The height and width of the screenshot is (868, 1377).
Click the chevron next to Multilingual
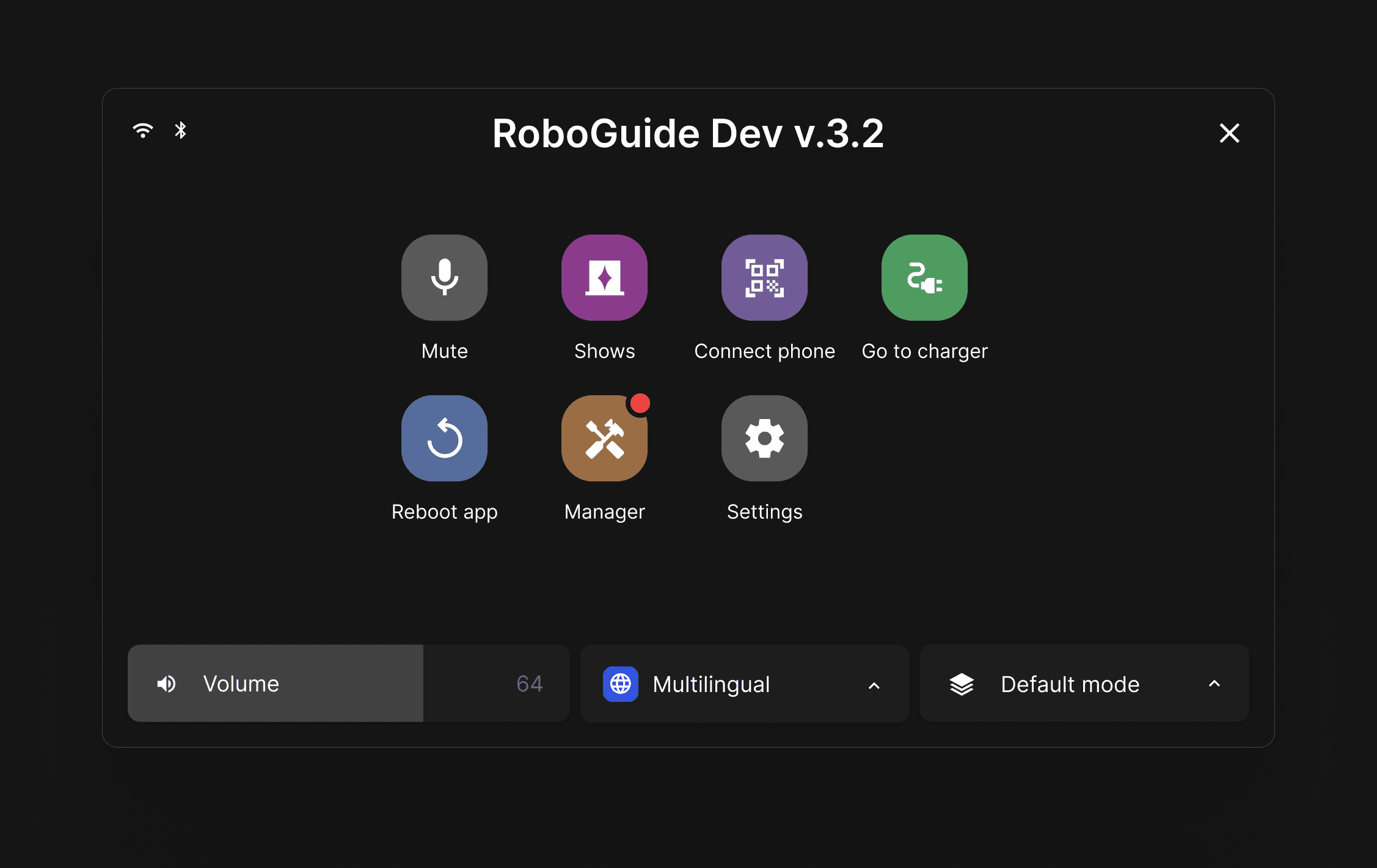[x=874, y=685]
